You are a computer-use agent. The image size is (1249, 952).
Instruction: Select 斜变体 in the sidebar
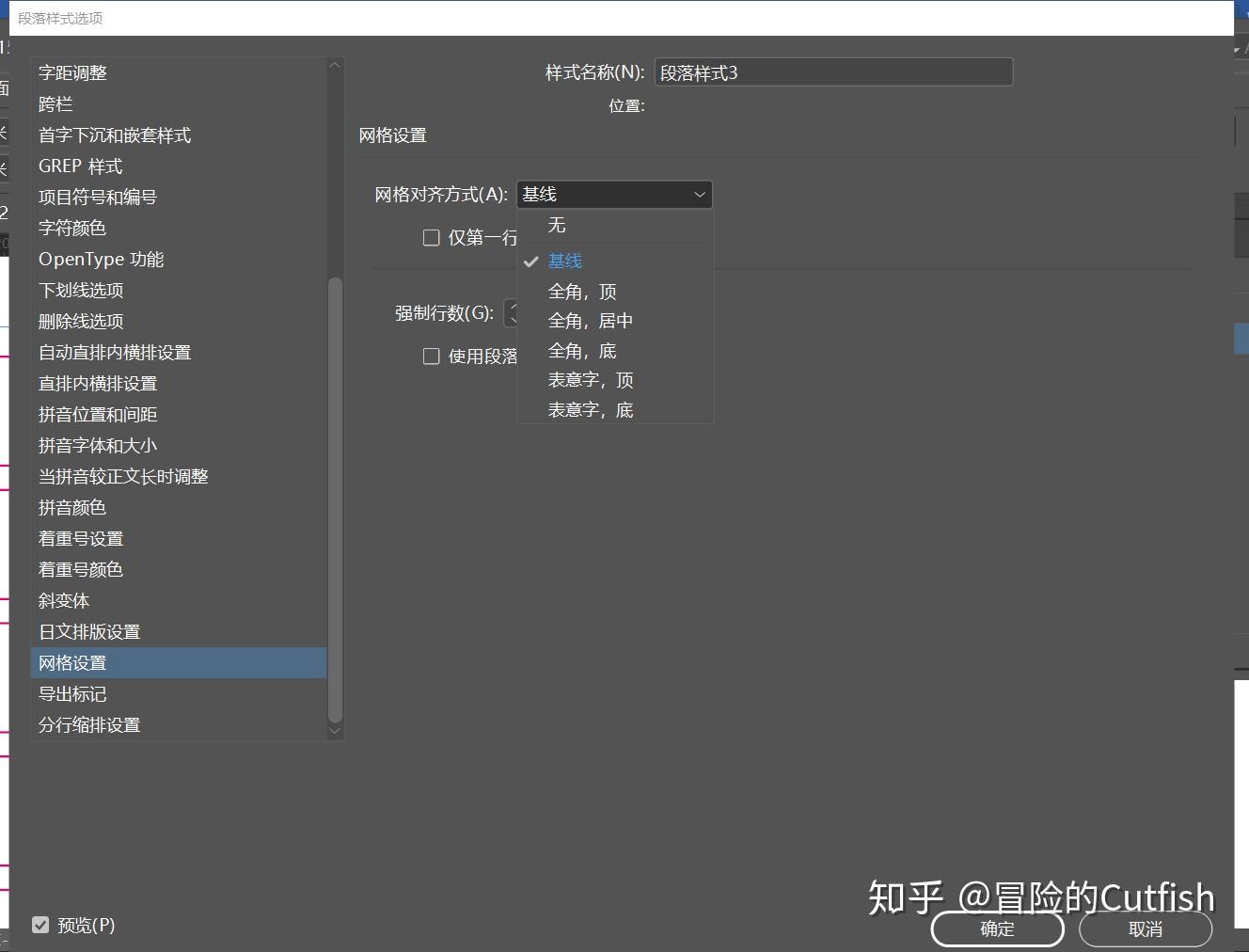click(x=63, y=600)
